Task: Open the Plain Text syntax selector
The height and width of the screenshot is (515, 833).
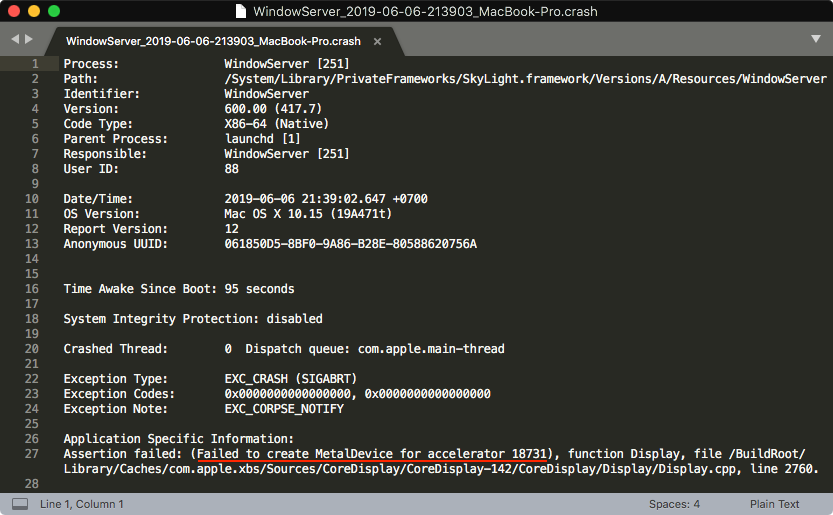Action: point(774,504)
